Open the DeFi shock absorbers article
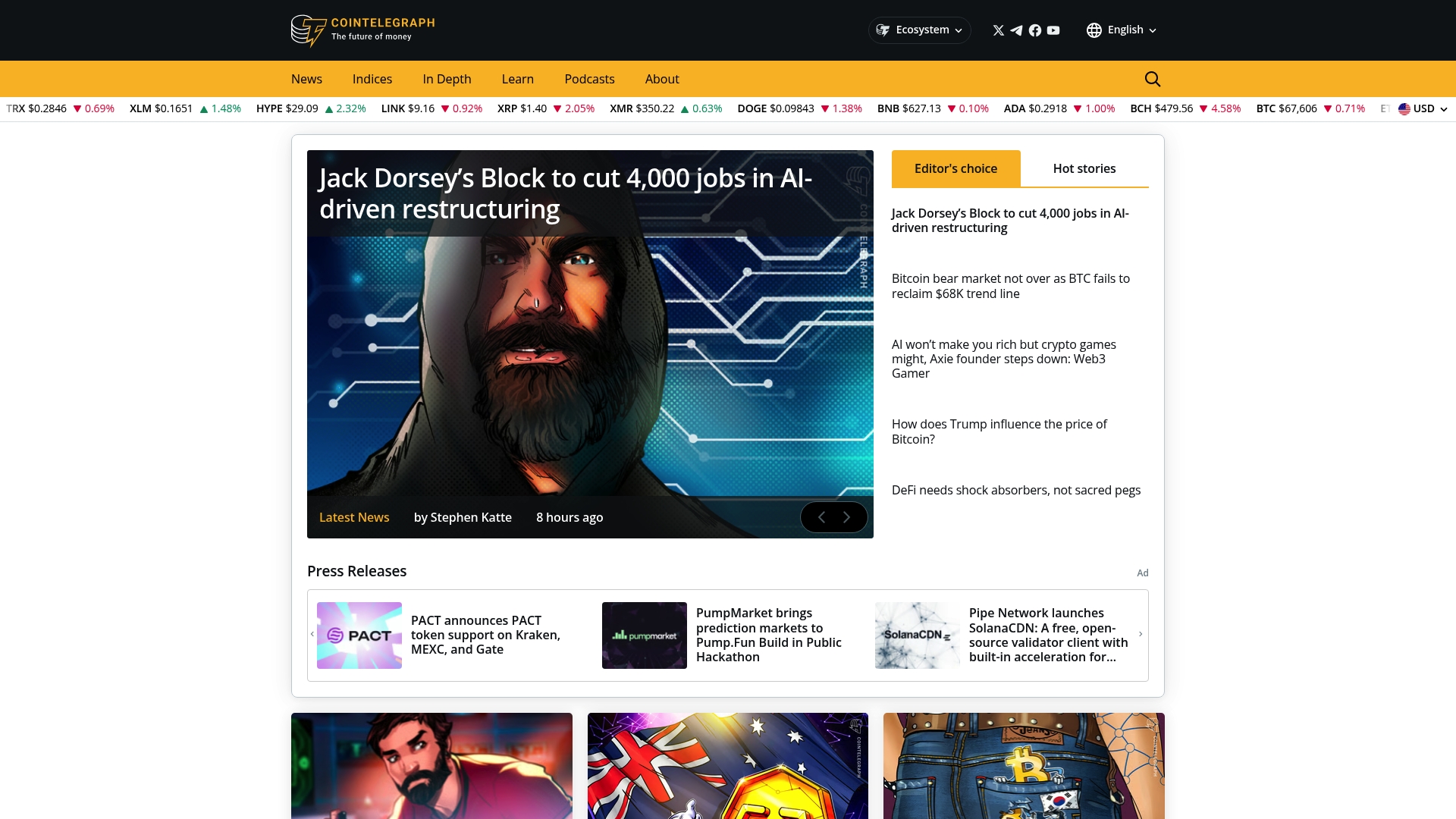 [1016, 490]
